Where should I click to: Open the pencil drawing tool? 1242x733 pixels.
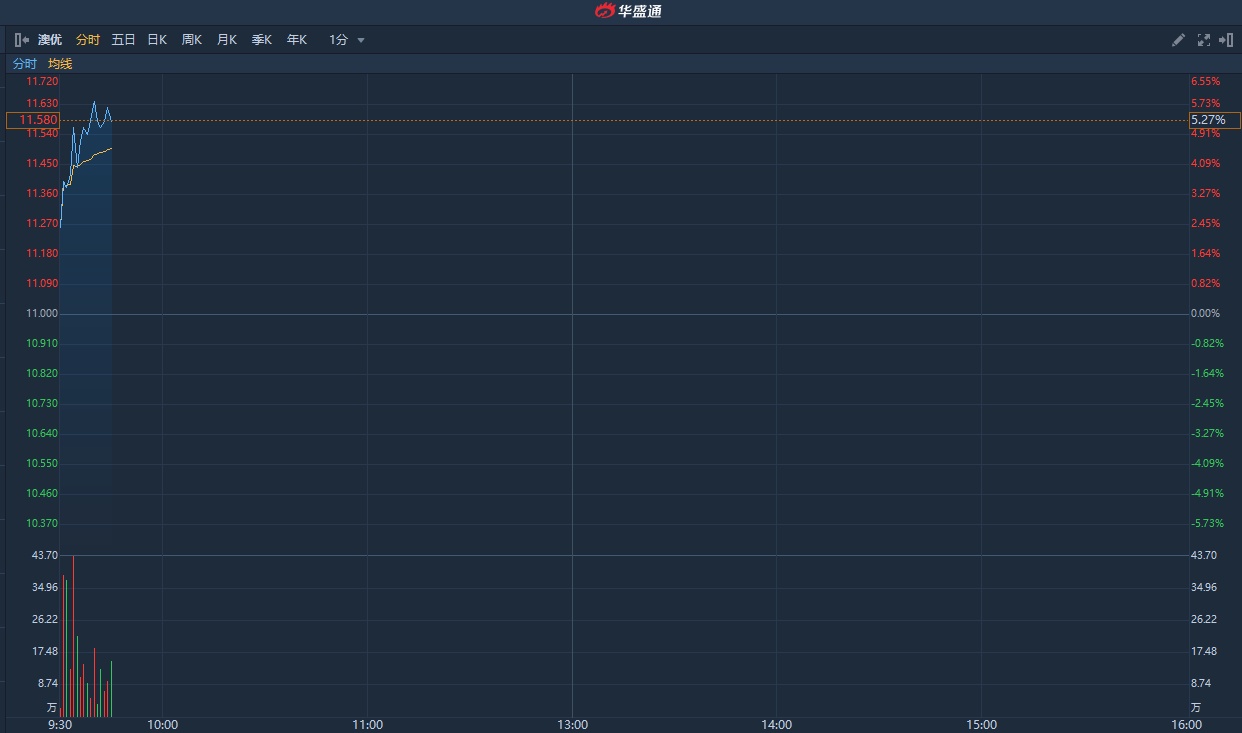coord(1178,40)
